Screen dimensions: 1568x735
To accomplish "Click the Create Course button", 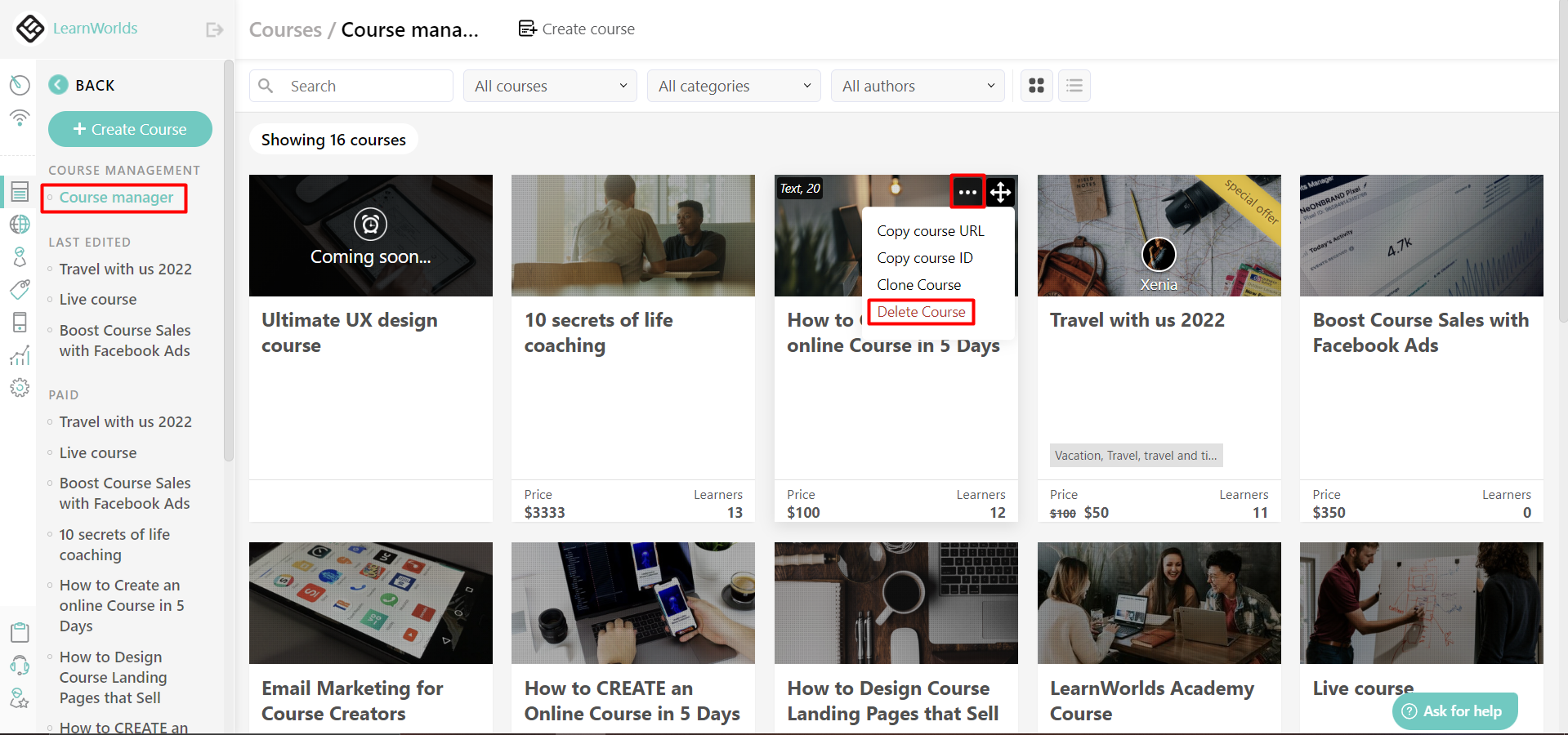I will coord(129,128).
